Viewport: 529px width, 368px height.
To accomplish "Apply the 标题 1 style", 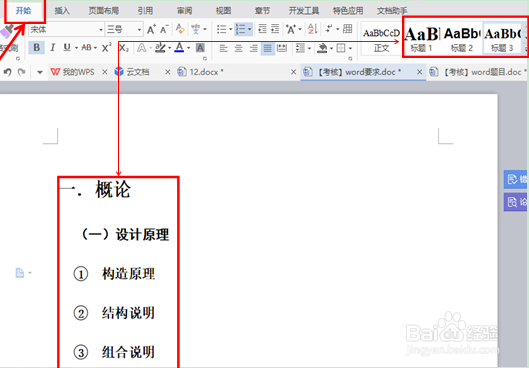I will coord(422,40).
